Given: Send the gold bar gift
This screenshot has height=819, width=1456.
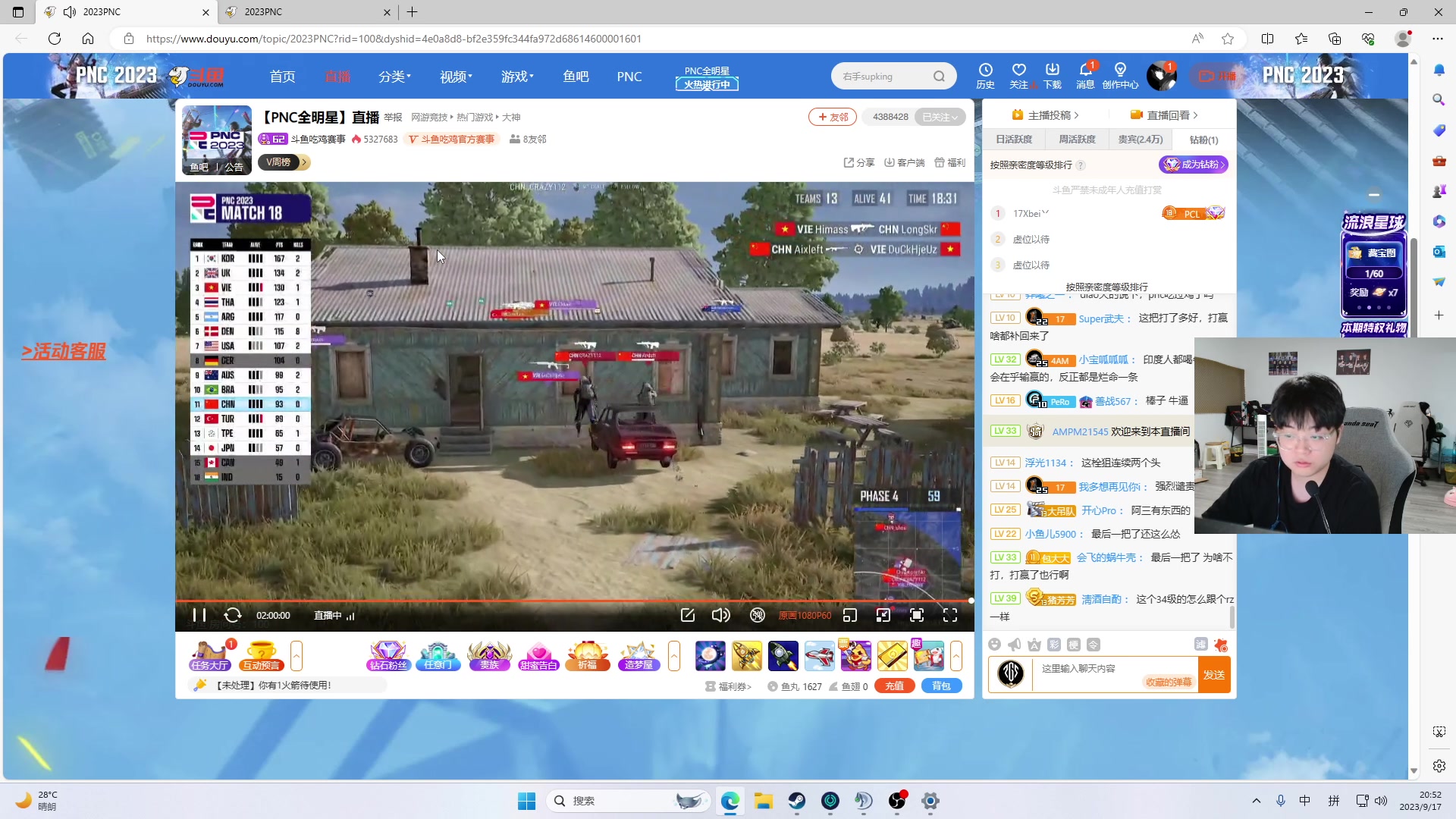Looking at the screenshot, I should (893, 656).
